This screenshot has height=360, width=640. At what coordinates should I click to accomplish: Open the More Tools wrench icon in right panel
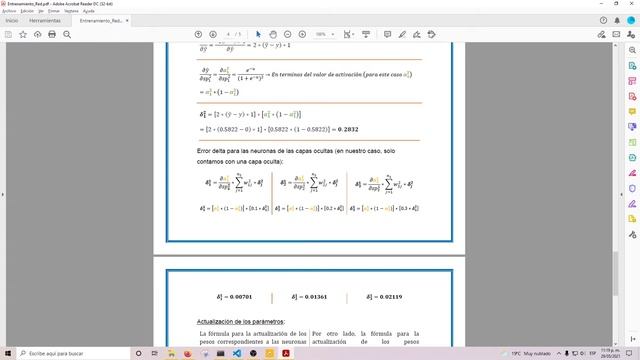(632, 234)
